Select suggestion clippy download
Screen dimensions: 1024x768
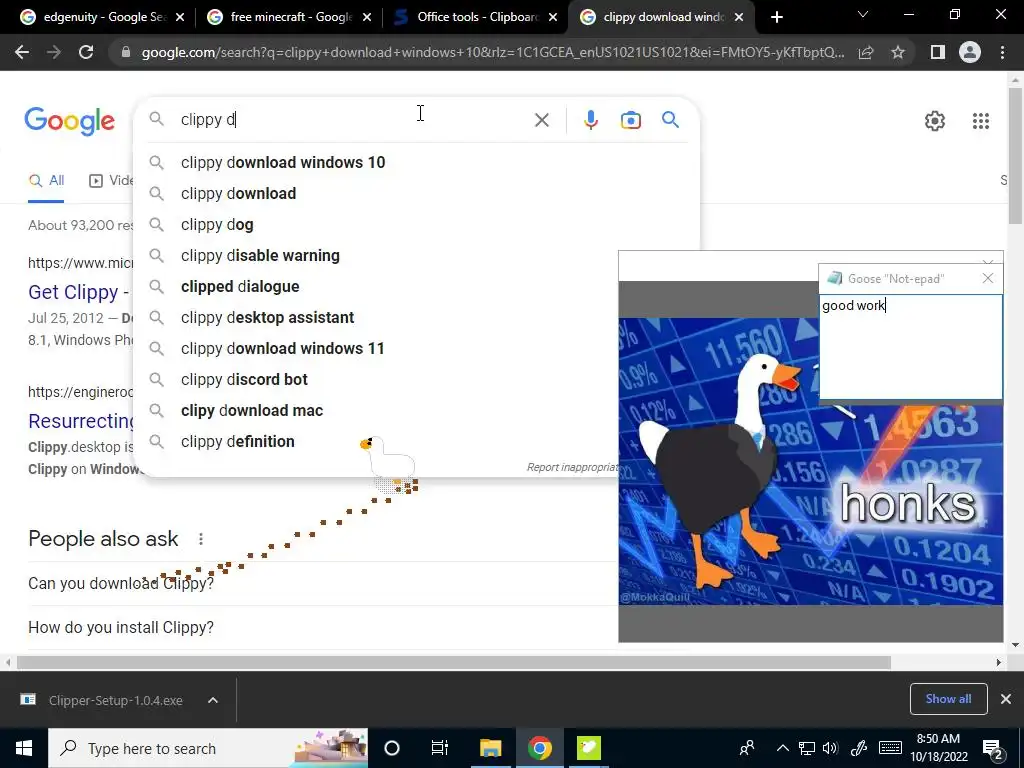tap(417, 193)
